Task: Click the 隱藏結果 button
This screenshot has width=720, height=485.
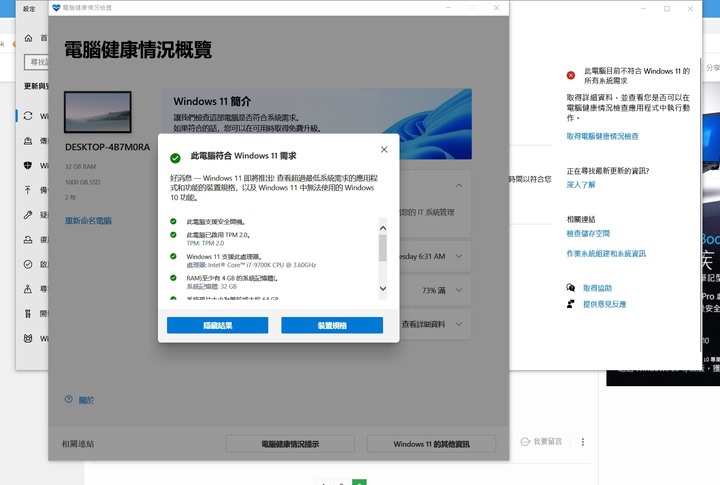Action: (x=218, y=325)
